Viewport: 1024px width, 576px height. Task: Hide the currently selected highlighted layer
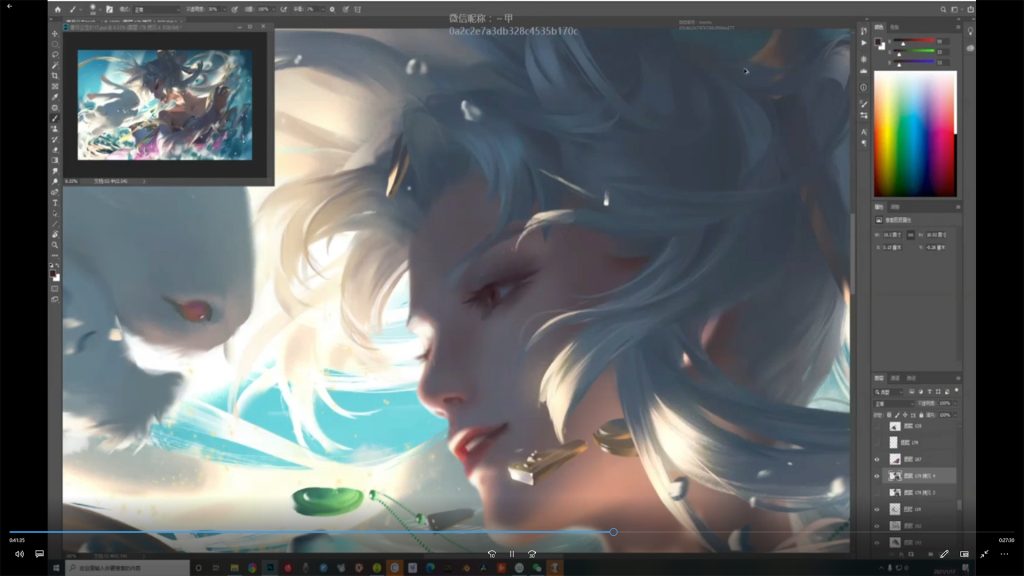click(x=877, y=476)
